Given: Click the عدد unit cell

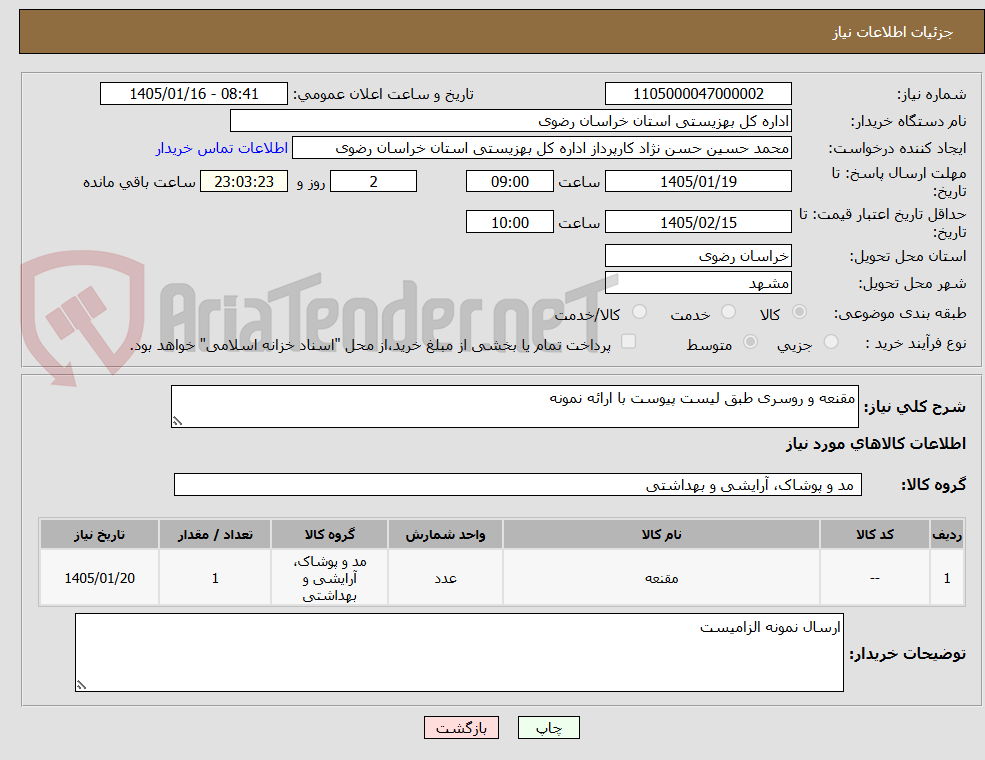Looking at the screenshot, I should coord(445,578).
